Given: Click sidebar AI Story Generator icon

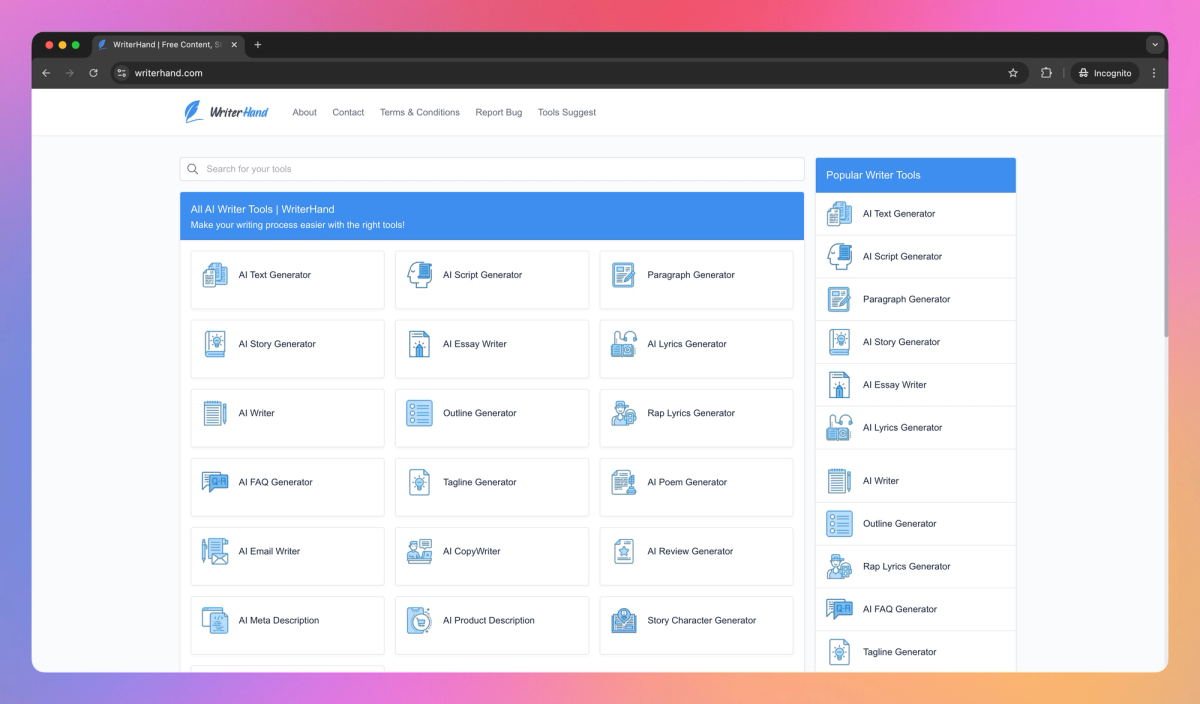Looking at the screenshot, I should tap(839, 342).
